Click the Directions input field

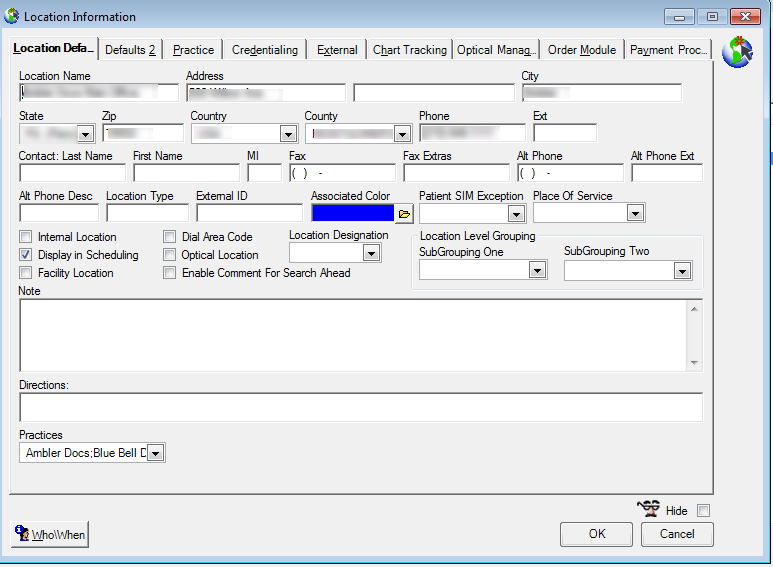(361, 407)
